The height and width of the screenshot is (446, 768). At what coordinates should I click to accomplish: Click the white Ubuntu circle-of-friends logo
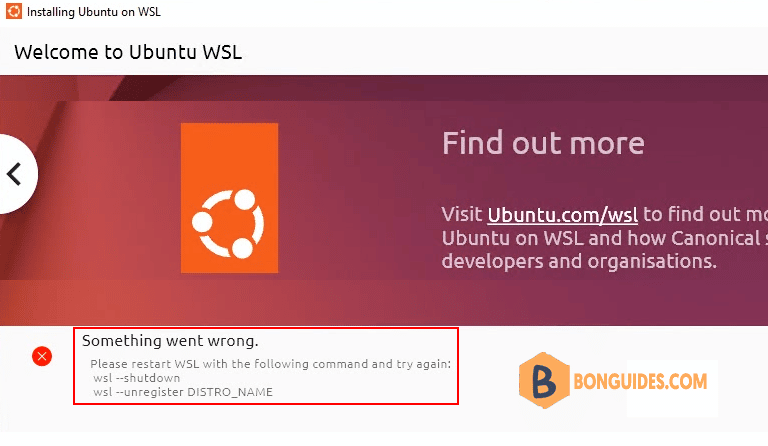click(x=228, y=224)
